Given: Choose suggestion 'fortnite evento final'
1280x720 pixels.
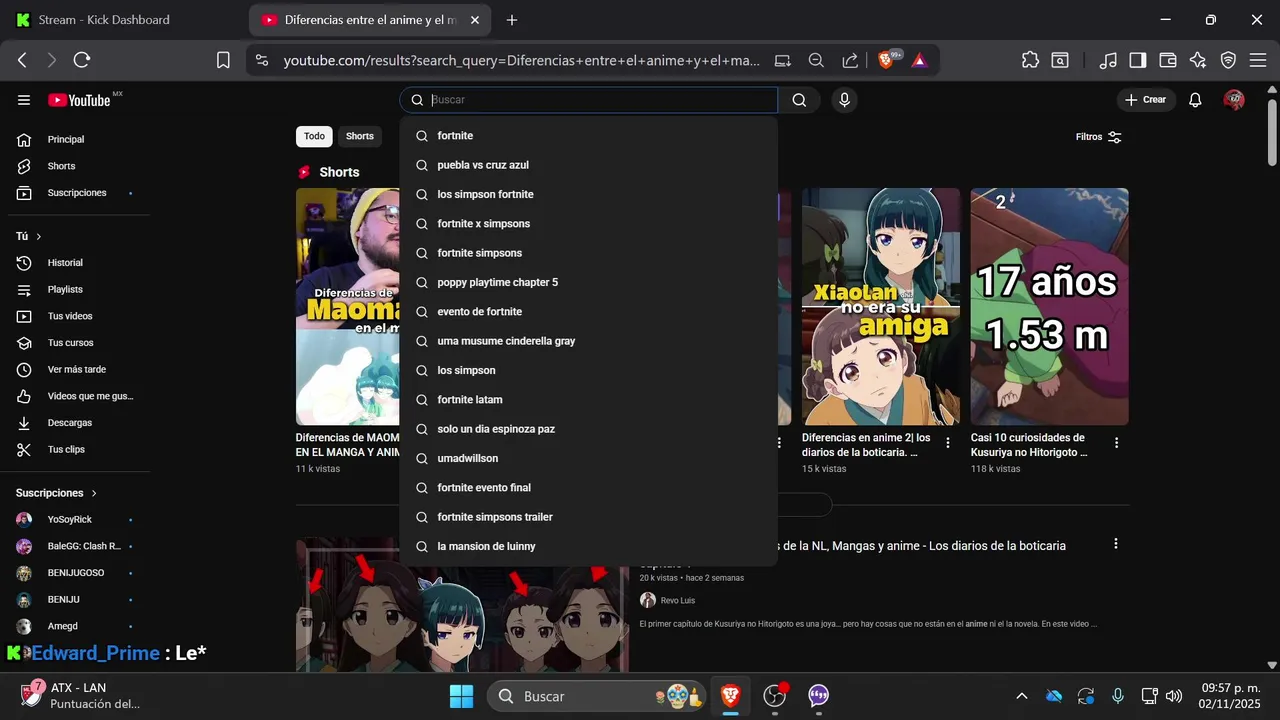Looking at the screenshot, I should click(588, 488).
